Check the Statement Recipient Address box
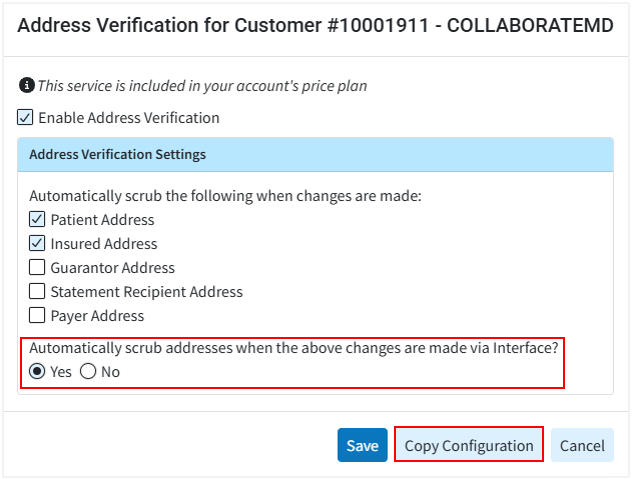 (x=37, y=291)
